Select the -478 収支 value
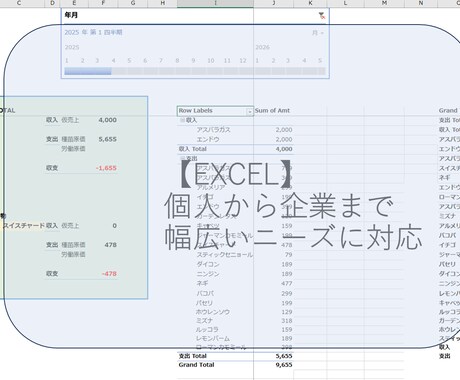 (109, 274)
